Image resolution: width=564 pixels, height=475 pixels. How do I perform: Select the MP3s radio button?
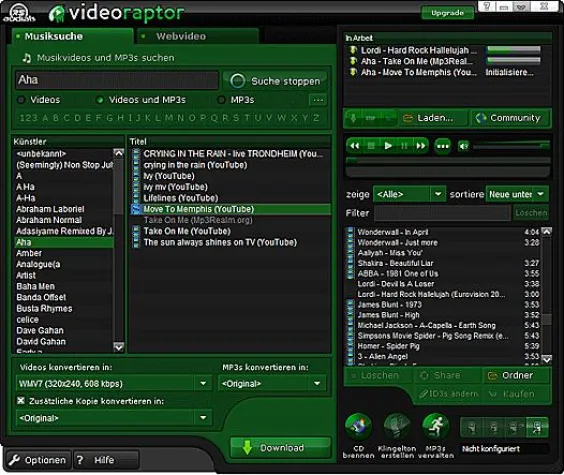click(x=222, y=100)
